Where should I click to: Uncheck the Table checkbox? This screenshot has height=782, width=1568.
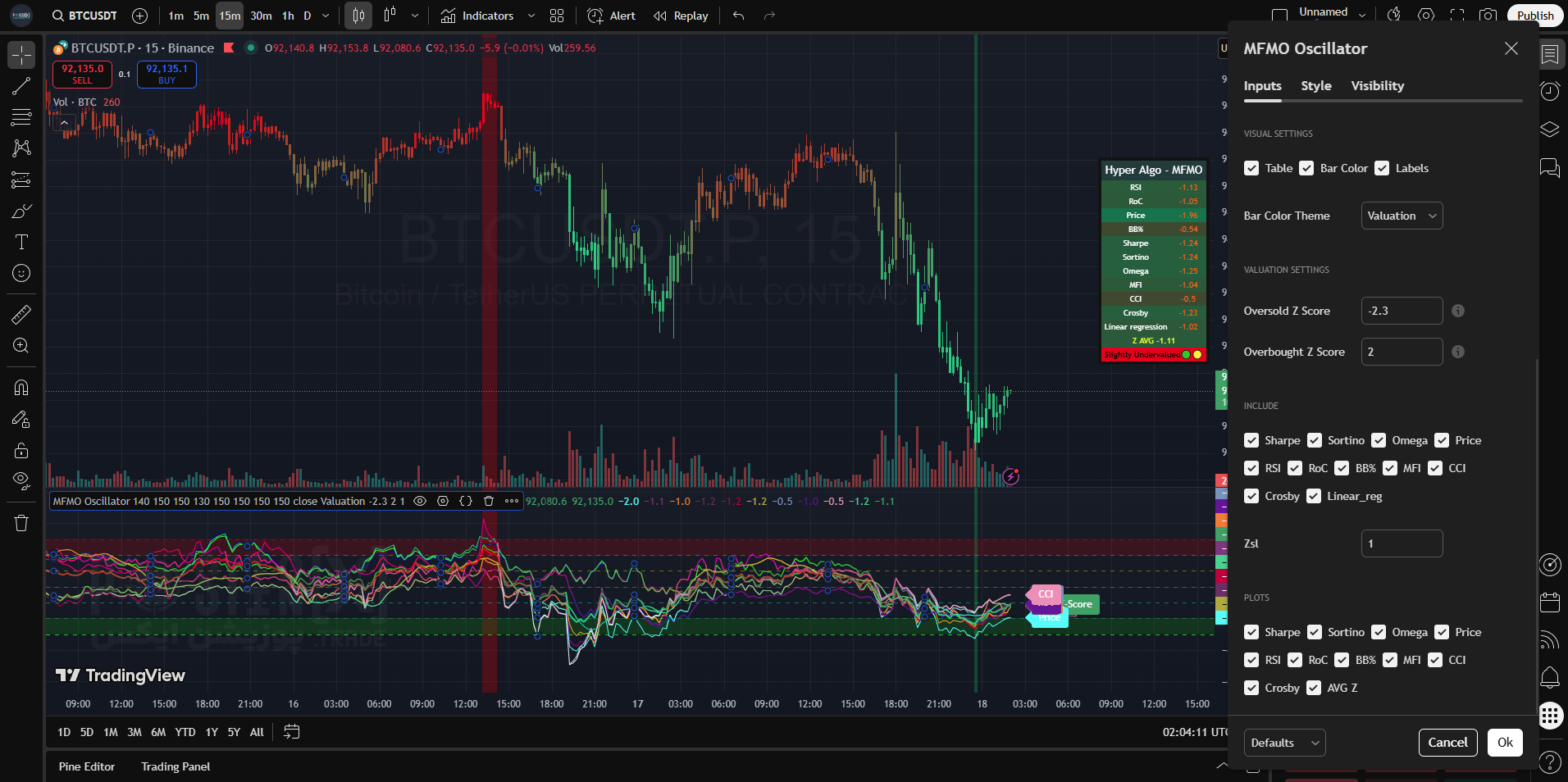(x=1251, y=168)
